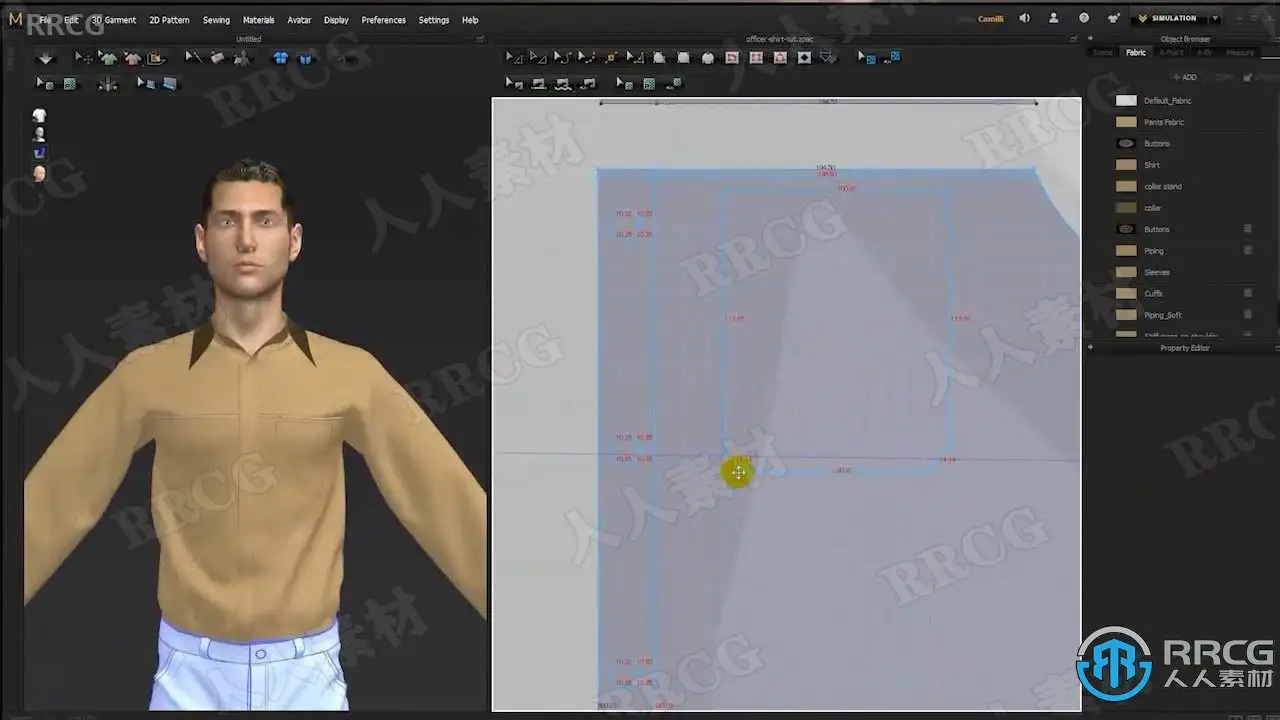The height and width of the screenshot is (720, 1280).
Task: Select the Polygon pattern tool
Action: click(x=659, y=58)
